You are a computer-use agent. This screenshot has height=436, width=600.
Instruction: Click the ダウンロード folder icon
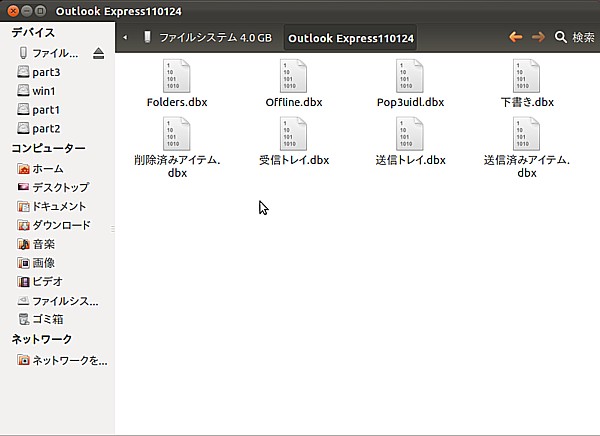[x=23, y=225]
